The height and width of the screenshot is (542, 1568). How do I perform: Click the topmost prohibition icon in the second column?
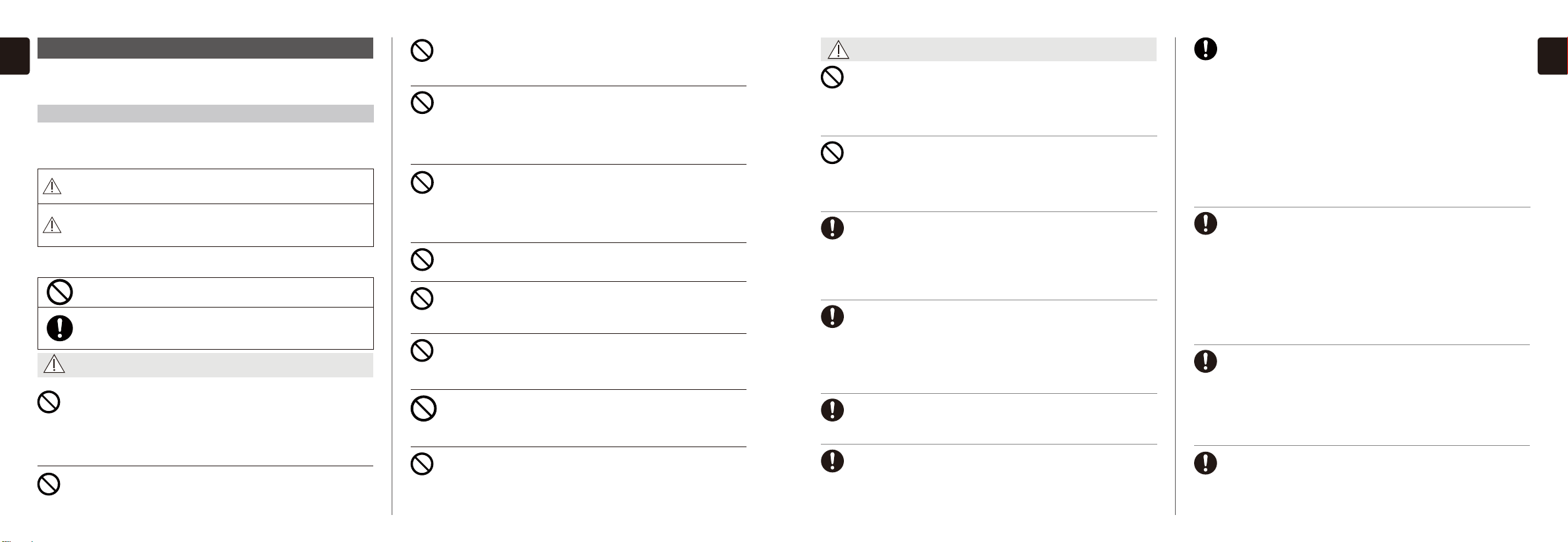422,51
